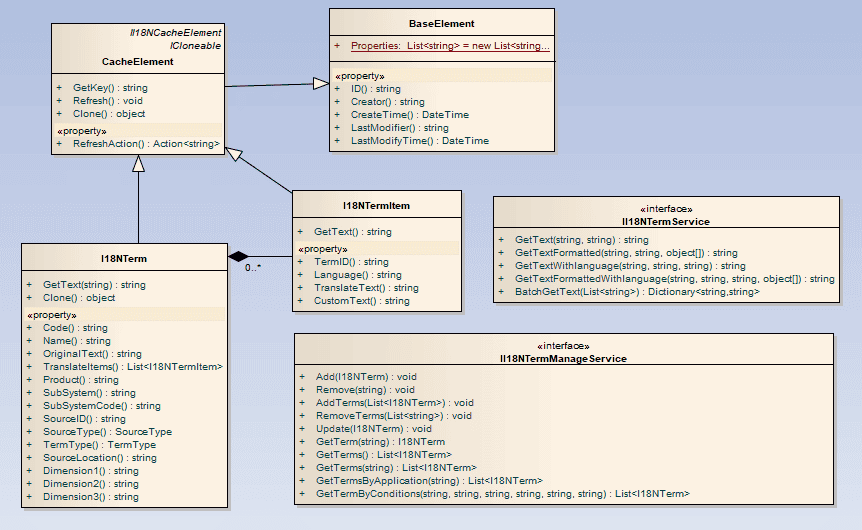Select the I18NTermItem class title
The image size is (862, 530).
click(376, 205)
